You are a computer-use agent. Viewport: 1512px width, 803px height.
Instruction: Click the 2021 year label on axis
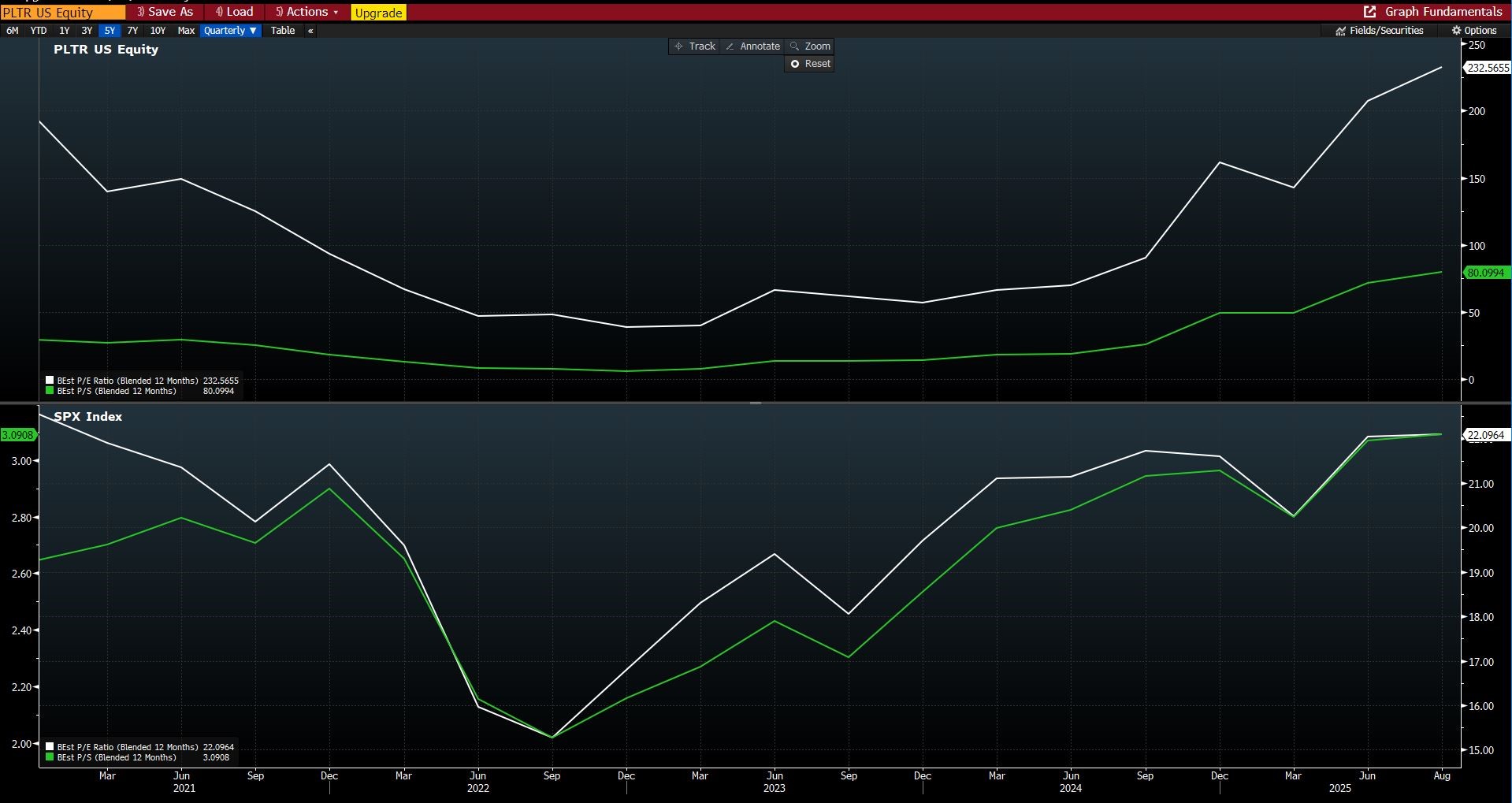pos(184,789)
